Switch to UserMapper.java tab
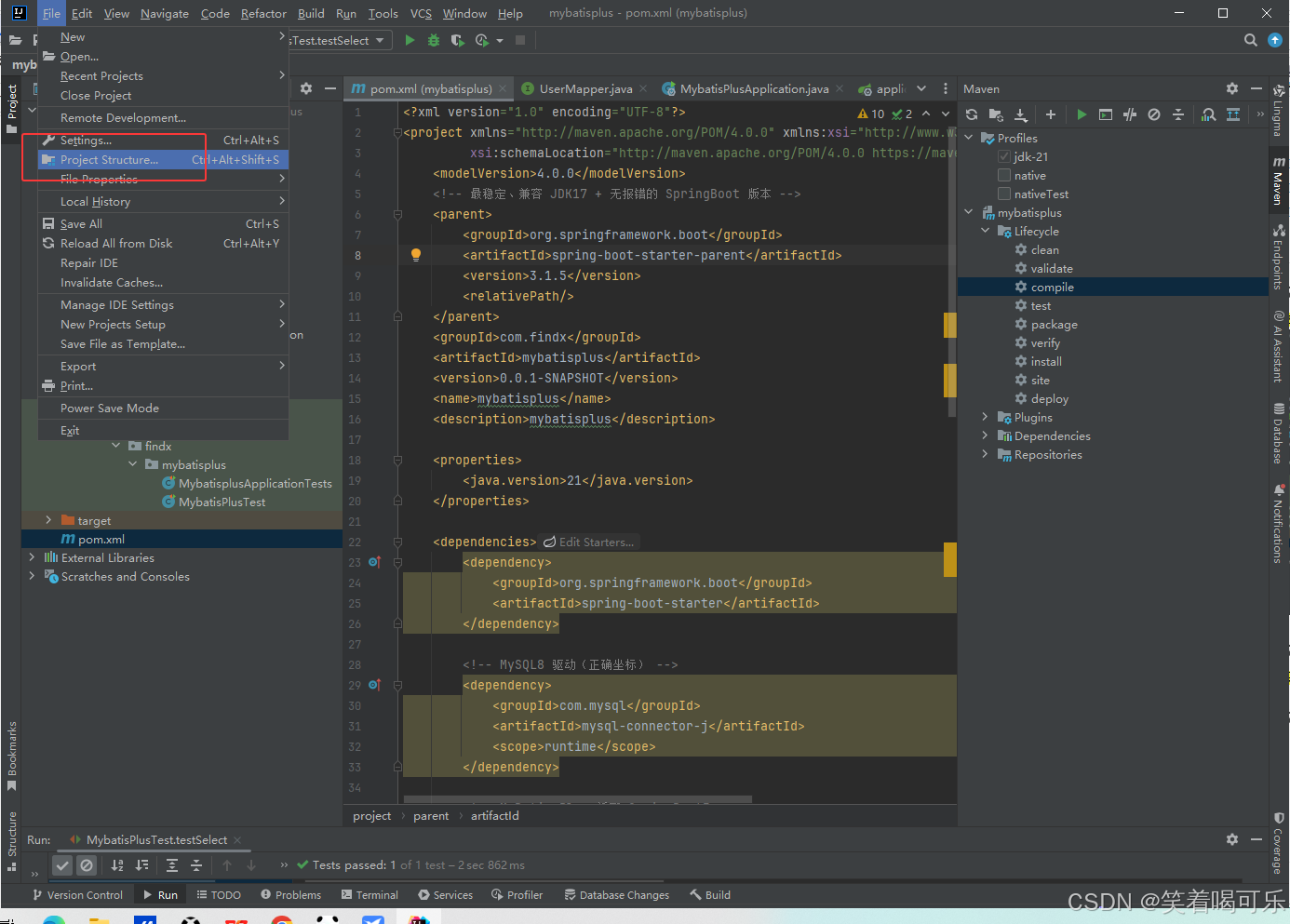 tap(585, 89)
